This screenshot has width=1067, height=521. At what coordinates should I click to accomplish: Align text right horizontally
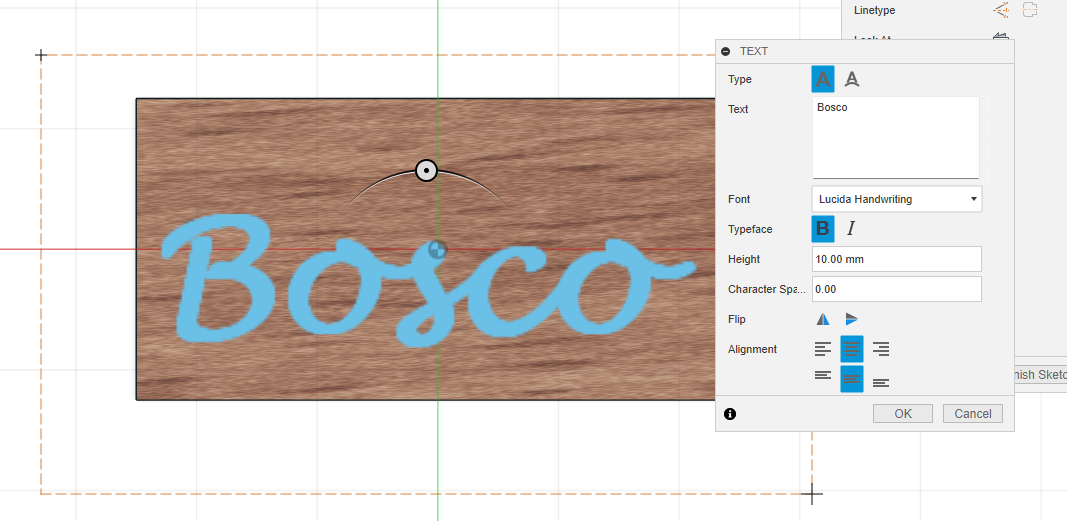tap(881, 349)
